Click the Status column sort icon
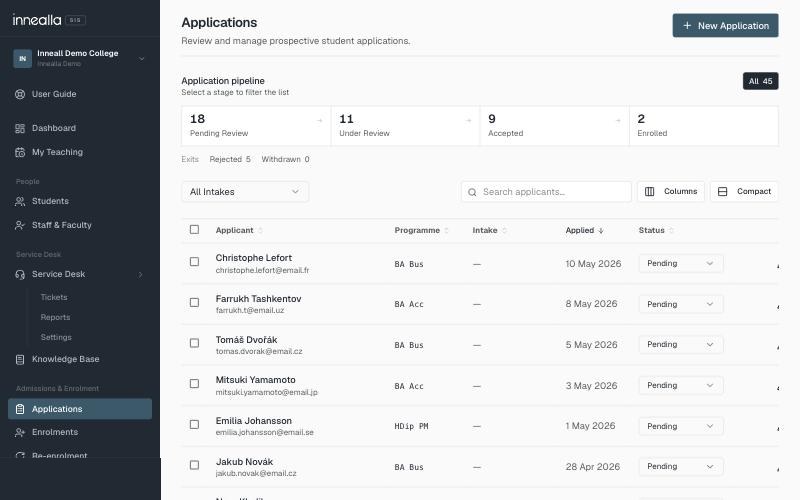Viewport: 800px width, 500px height. tap(671, 231)
